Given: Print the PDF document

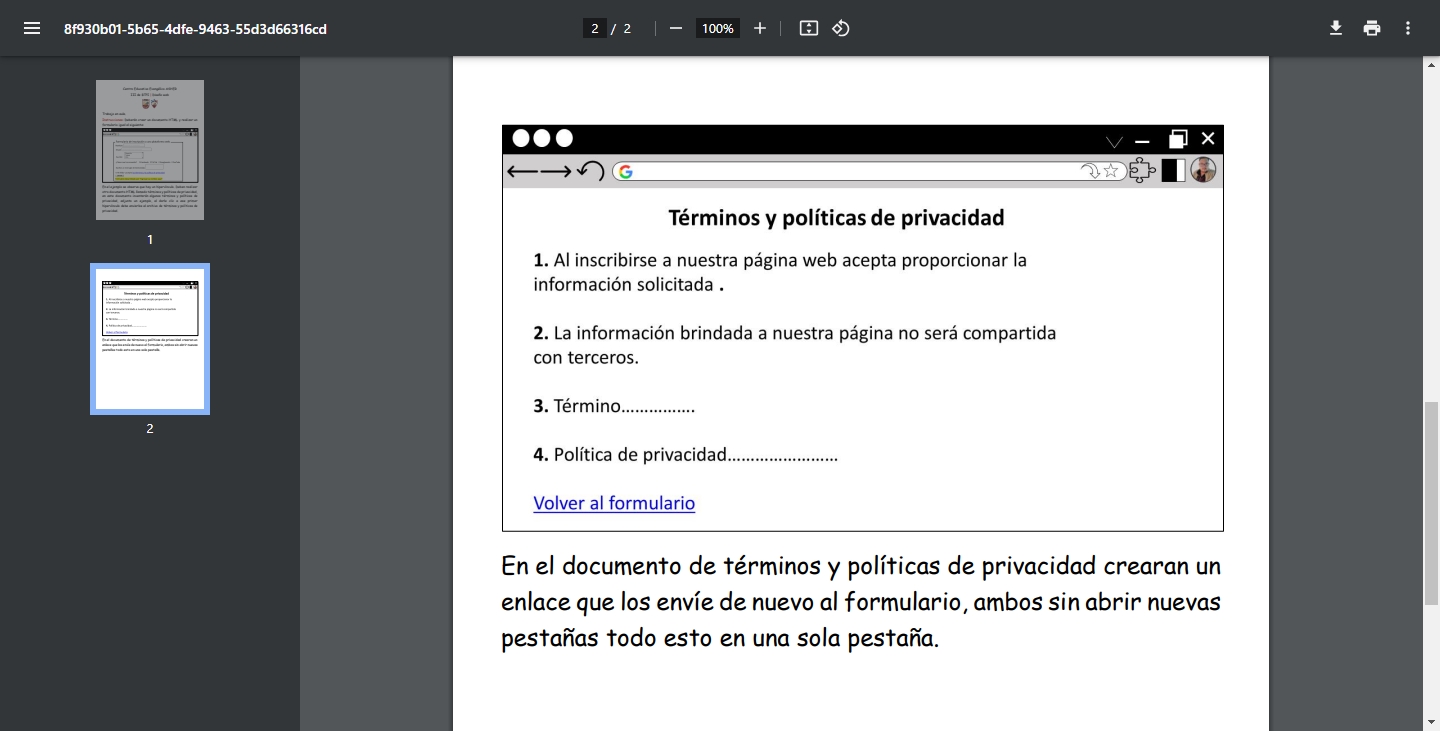Looking at the screenshot, I should (1372, 28).
